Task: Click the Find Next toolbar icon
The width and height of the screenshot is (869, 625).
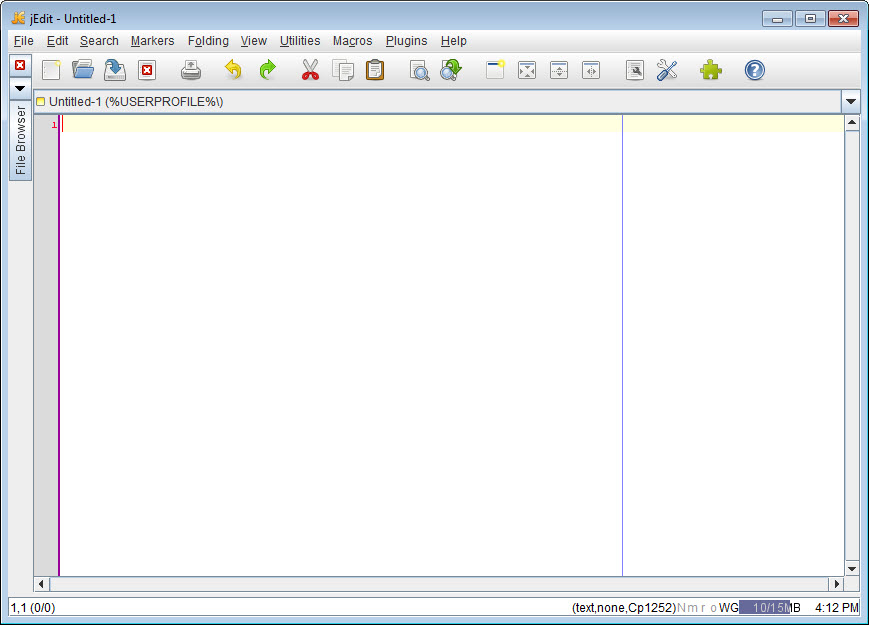Action: 451,70
